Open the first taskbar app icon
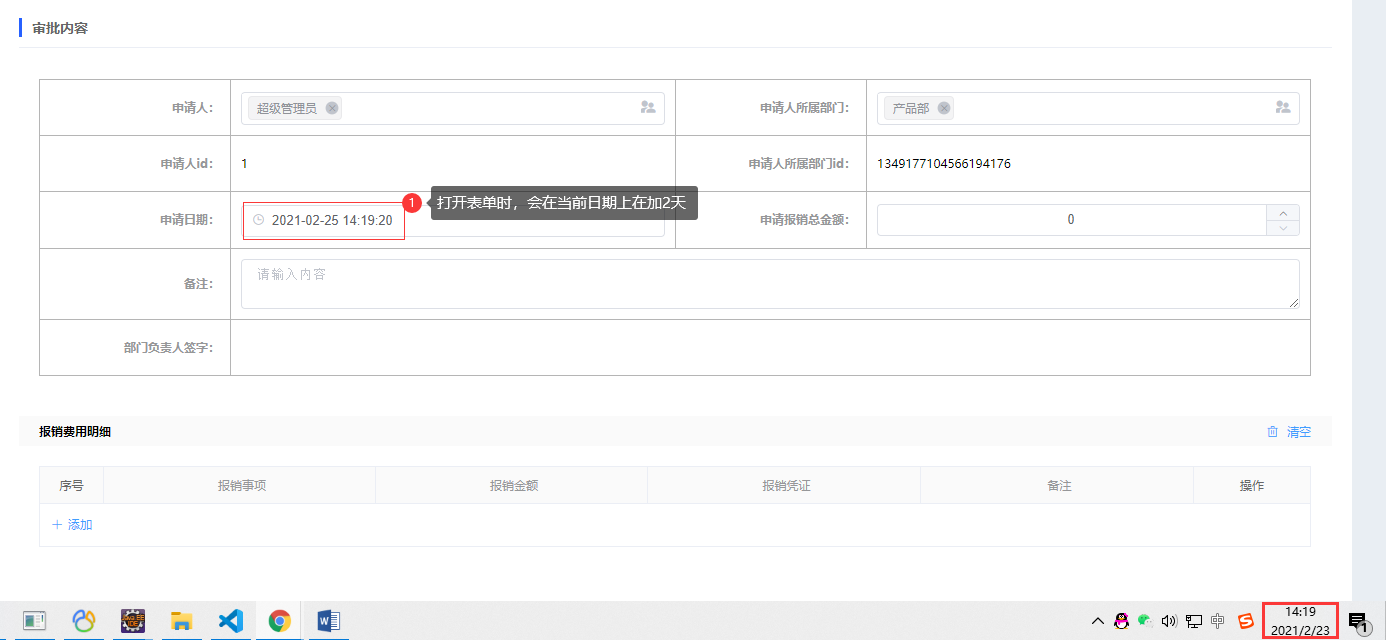Viewport: 1386px width, 640px height. [x=35, y=621]
